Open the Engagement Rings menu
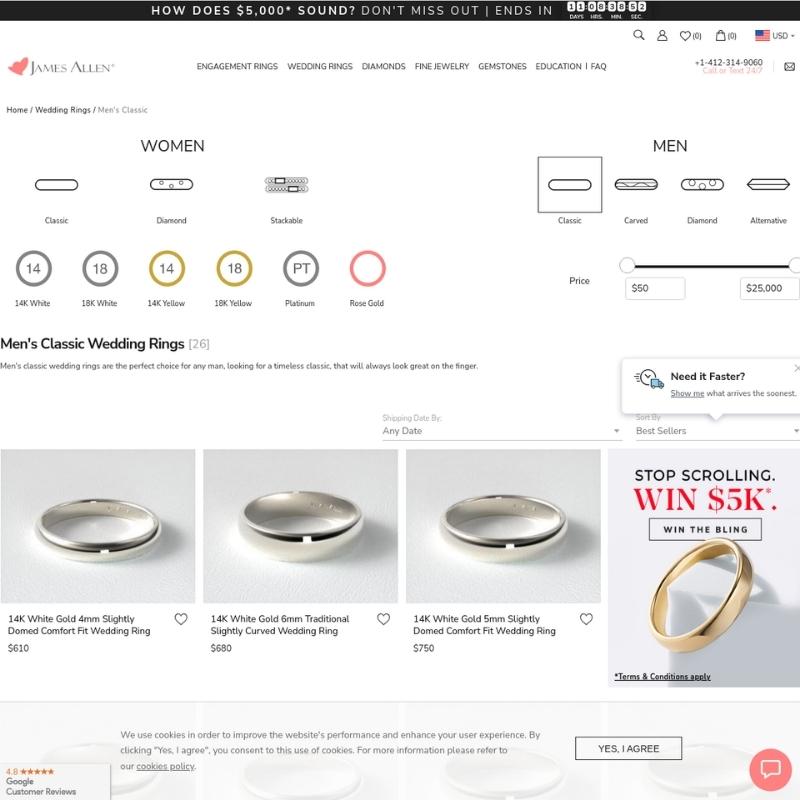Image resolution: width=800 pixels, height=800 pixels. pyautogui.click(x=237, y=66)
